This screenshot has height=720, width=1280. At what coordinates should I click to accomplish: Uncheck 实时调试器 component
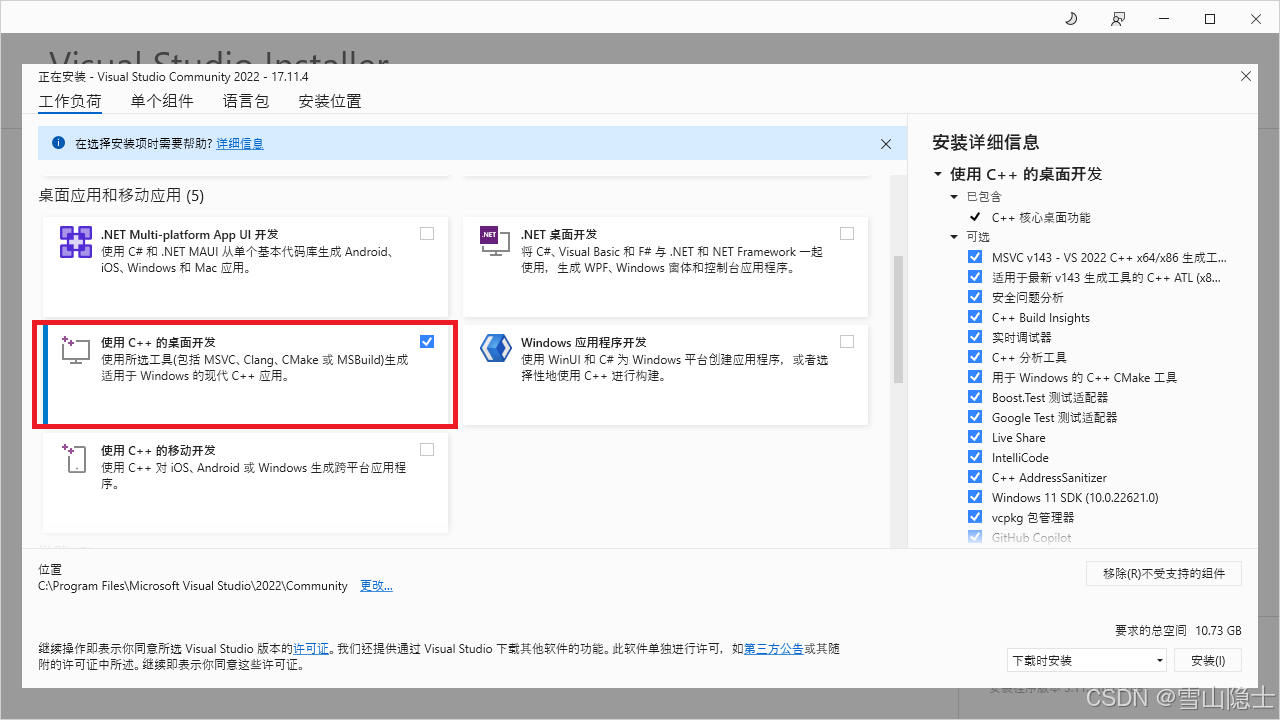coord(975,337)
